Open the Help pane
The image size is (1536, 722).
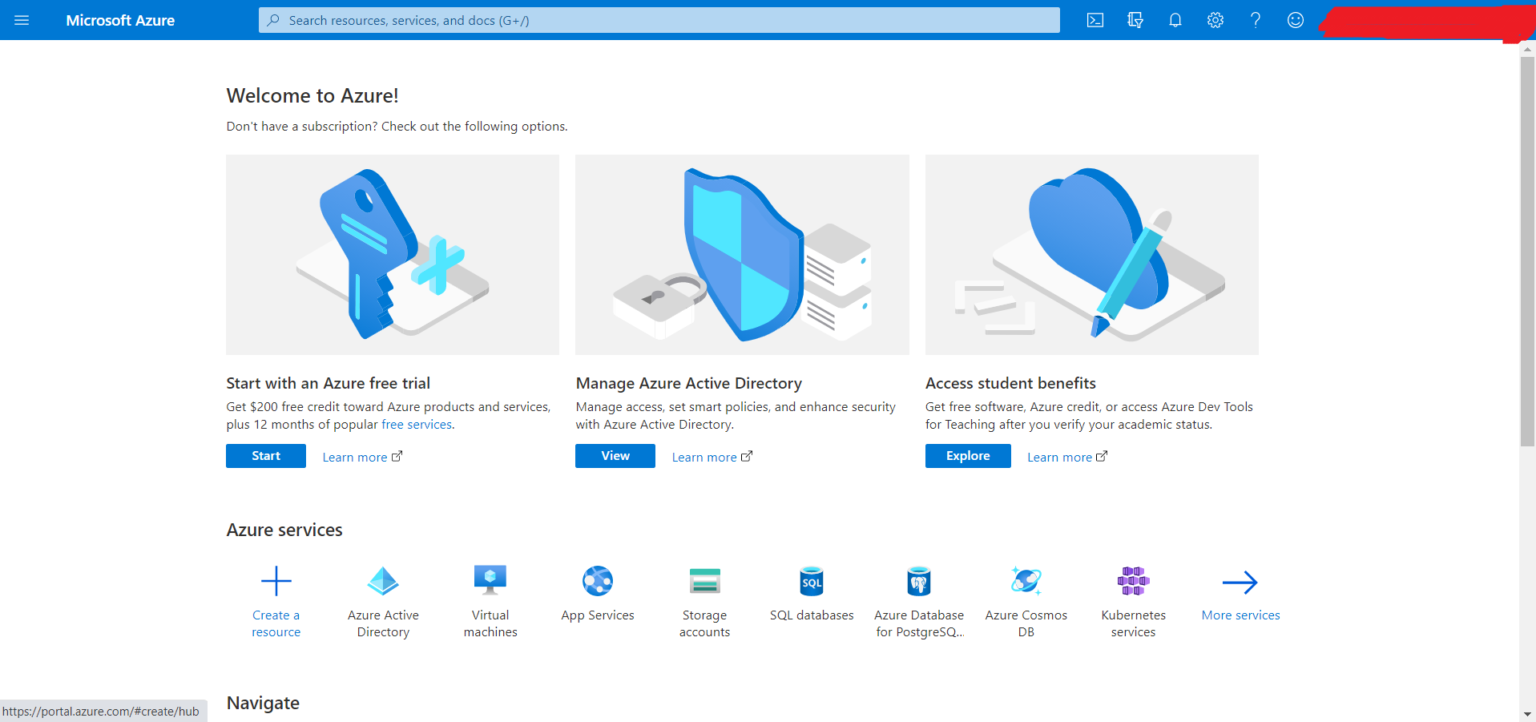1255,20
